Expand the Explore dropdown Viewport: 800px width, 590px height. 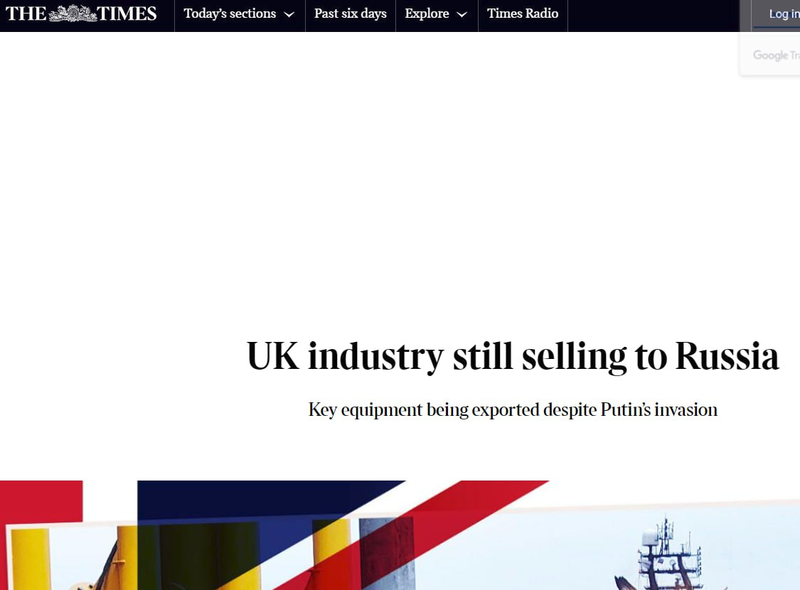click(436, 14)
